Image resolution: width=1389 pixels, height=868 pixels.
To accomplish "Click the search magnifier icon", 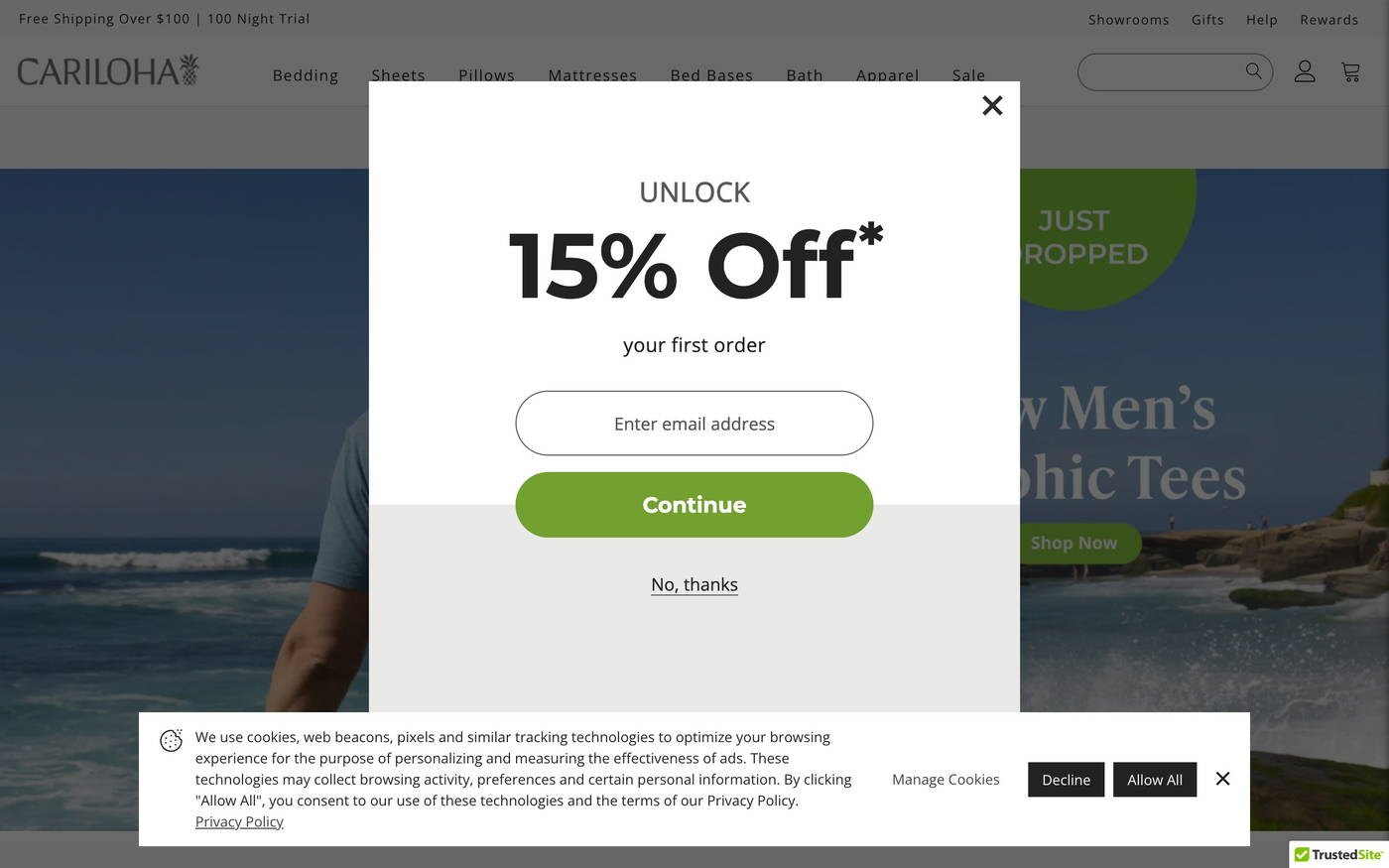I will pos(1254,71).
